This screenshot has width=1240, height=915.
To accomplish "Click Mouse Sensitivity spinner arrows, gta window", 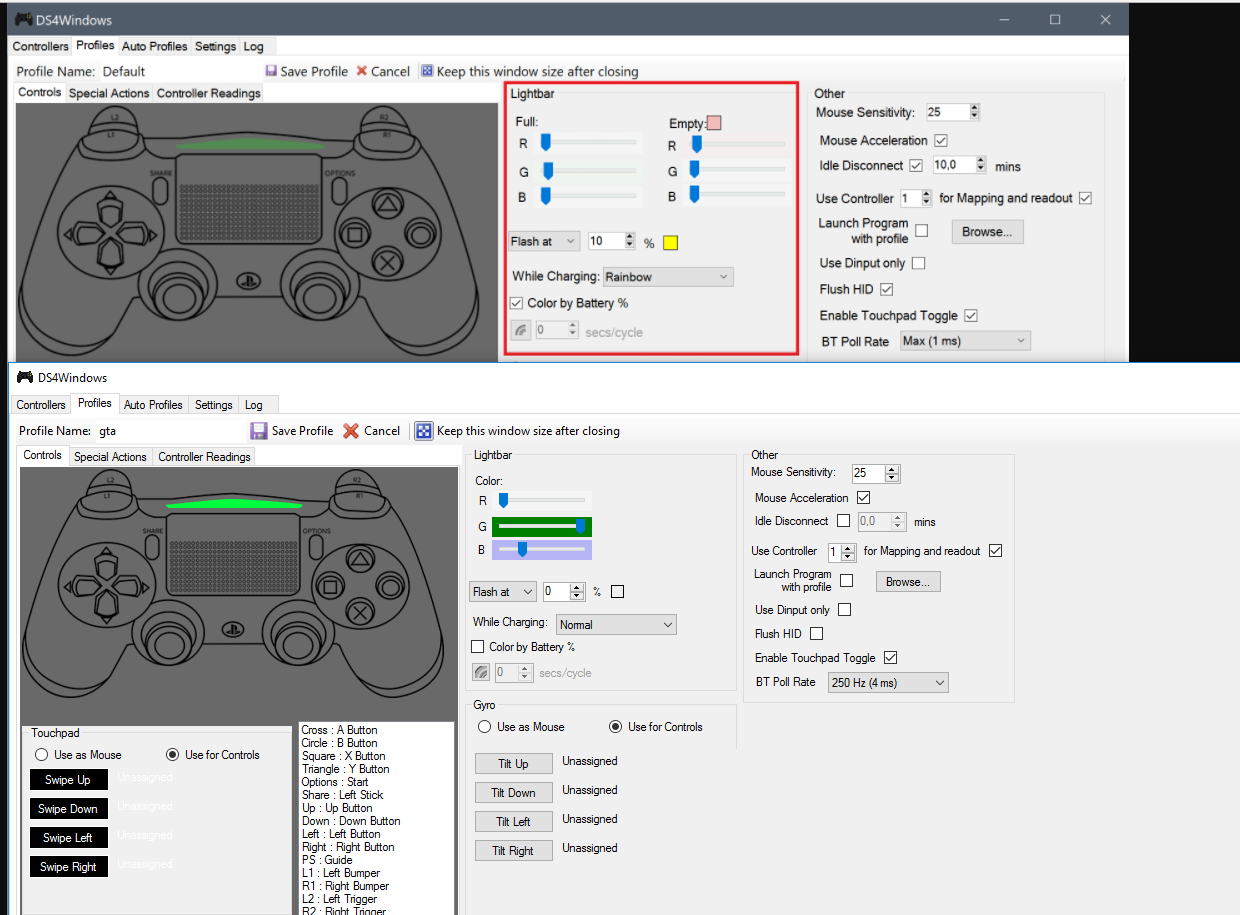I will coord(893,473).
